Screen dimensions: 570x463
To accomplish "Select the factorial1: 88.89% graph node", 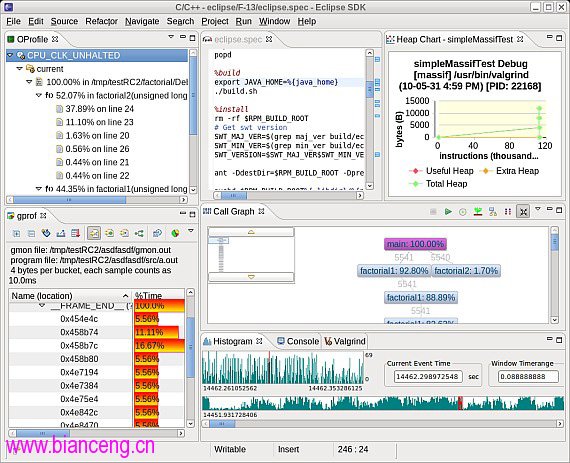I will pos(421,298).
